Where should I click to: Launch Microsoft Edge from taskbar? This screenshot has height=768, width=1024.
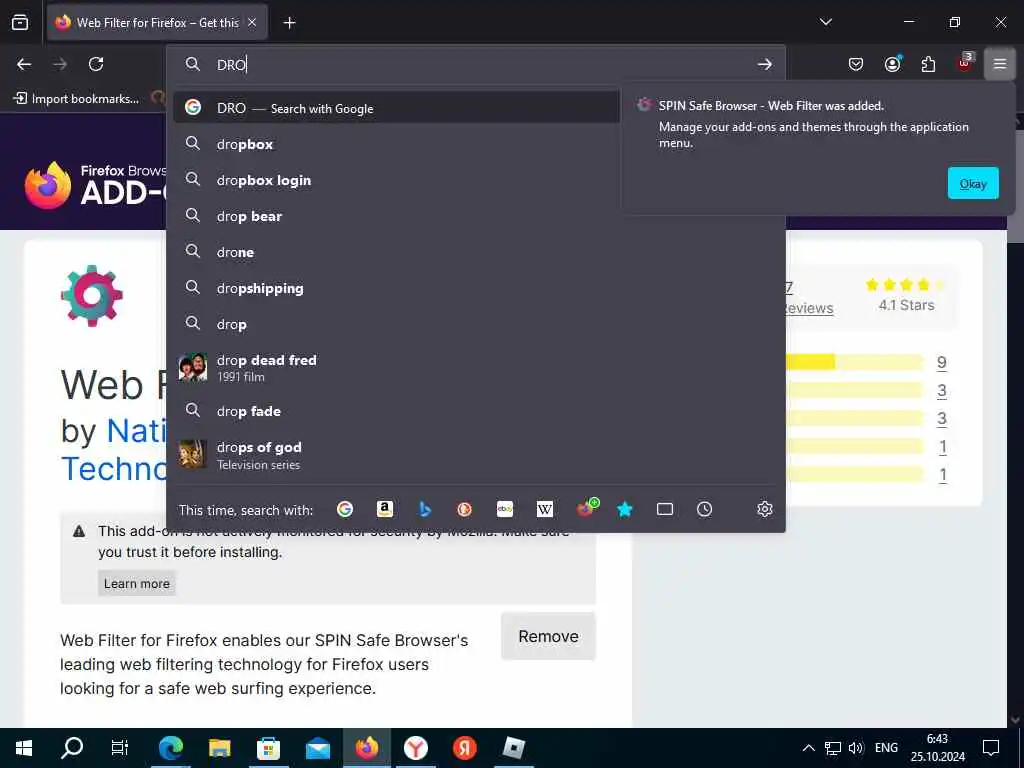(x=170, y=748)
